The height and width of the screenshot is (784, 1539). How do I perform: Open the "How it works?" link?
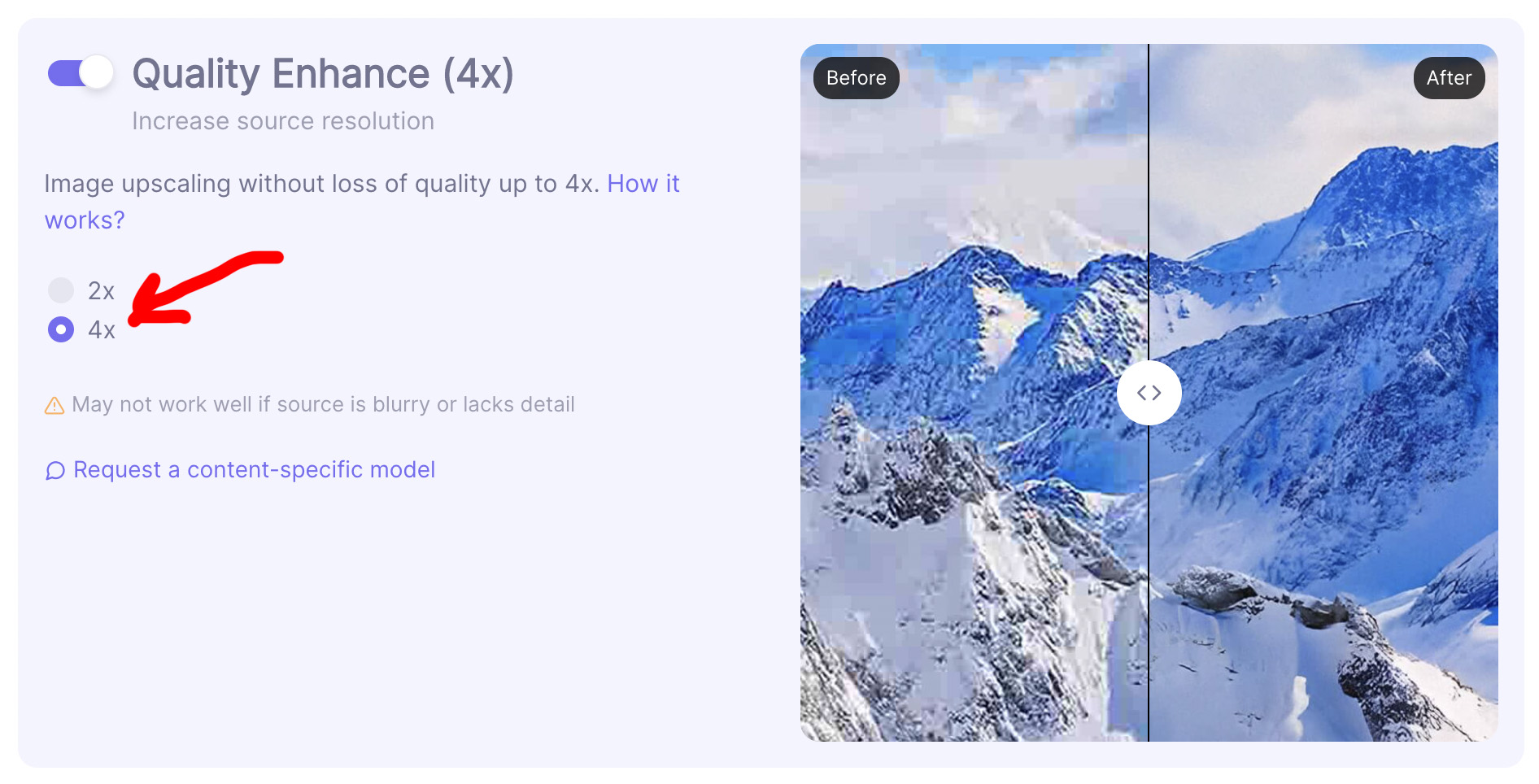click(x=643, y=184)
